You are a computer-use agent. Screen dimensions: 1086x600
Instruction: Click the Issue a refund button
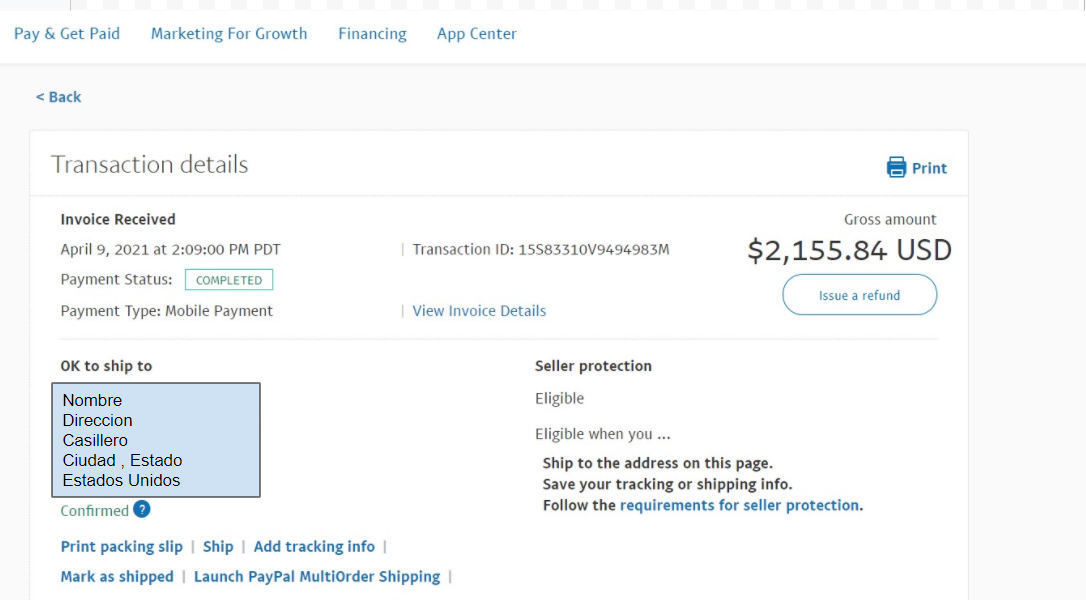[x=860, y=294]
